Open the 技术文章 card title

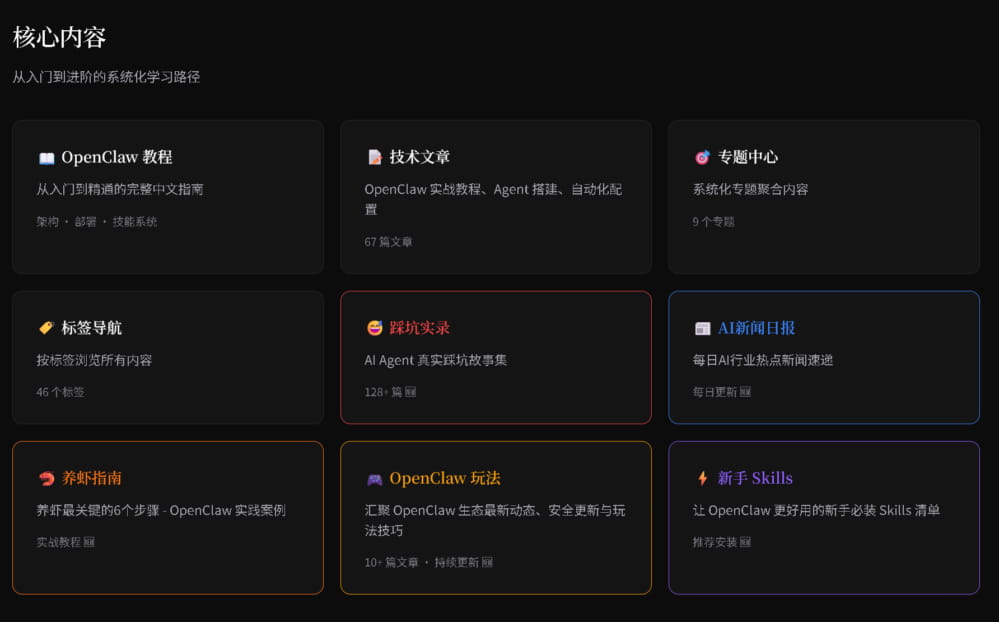click(x=420, y=157)
